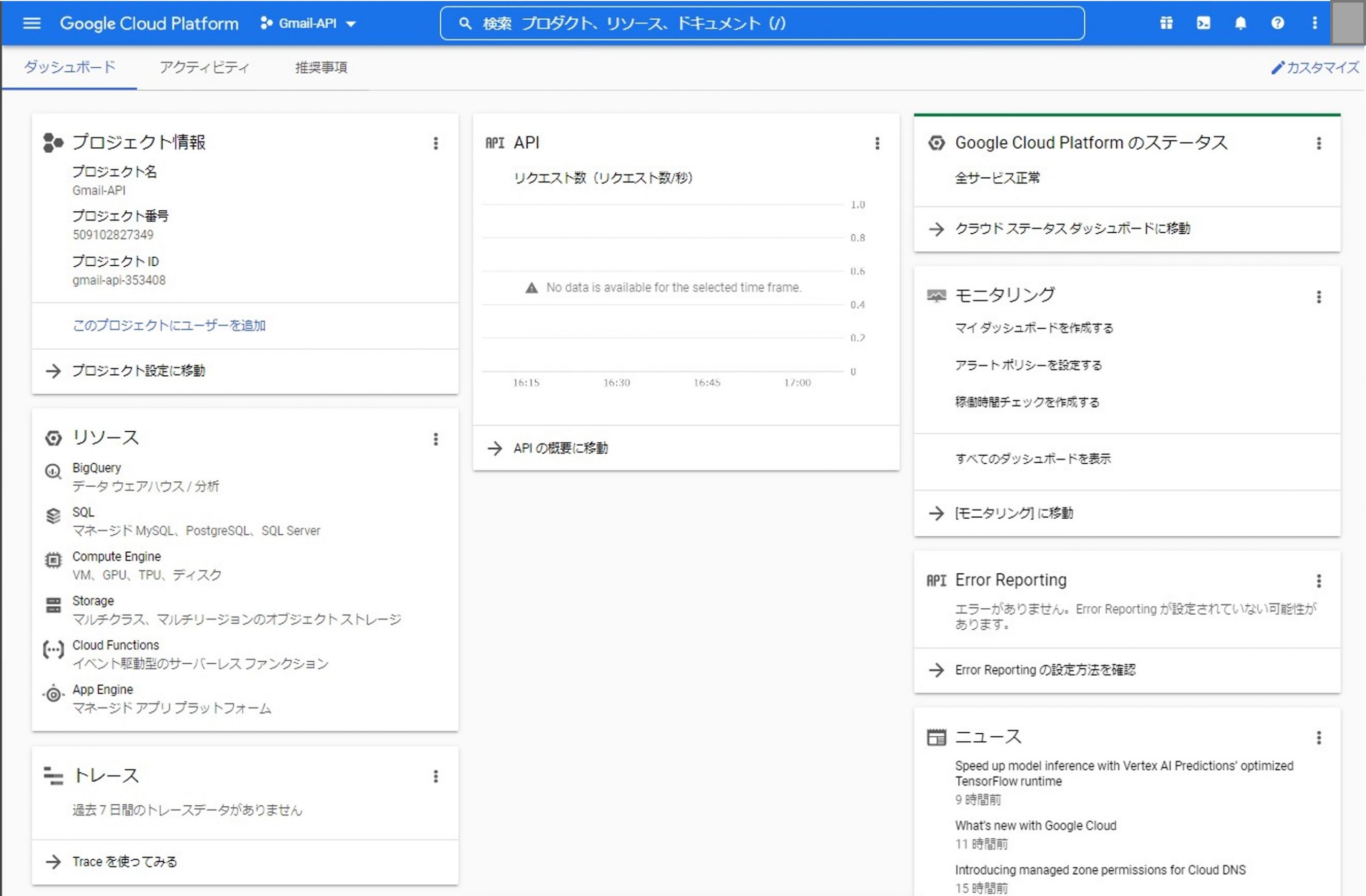Open the hamburger navigation menu

(31, 23)
